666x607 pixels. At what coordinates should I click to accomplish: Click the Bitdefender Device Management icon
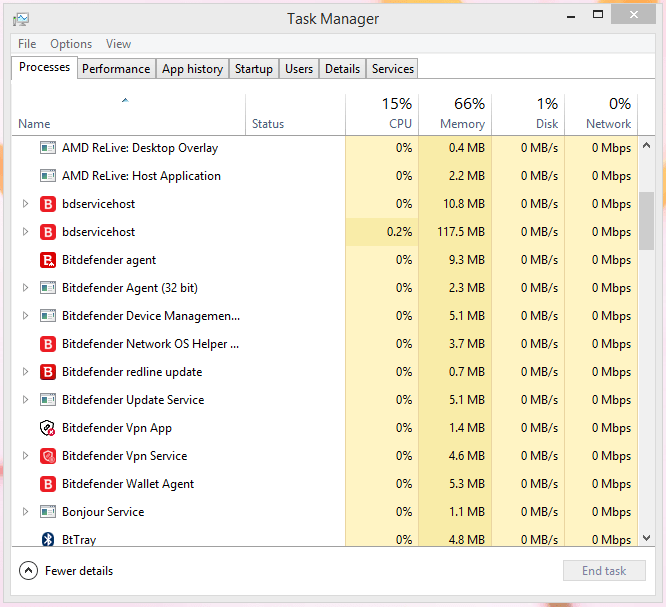48,316
